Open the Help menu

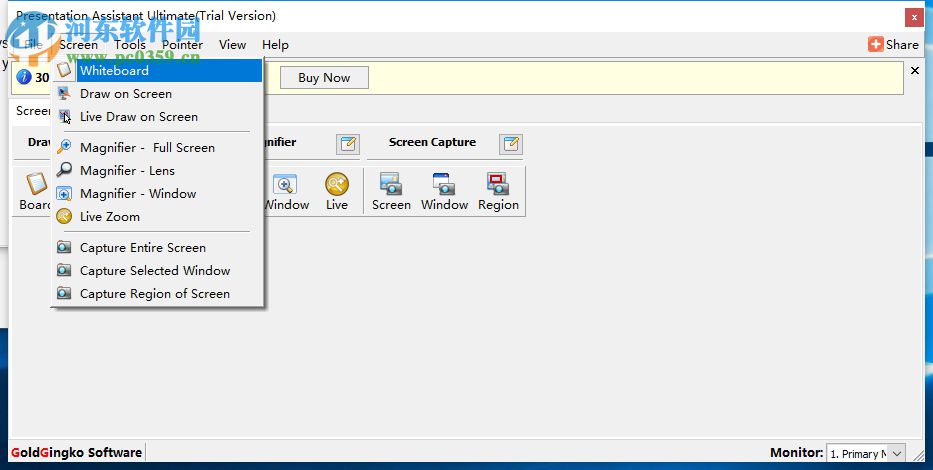click(x=275, y=45)
